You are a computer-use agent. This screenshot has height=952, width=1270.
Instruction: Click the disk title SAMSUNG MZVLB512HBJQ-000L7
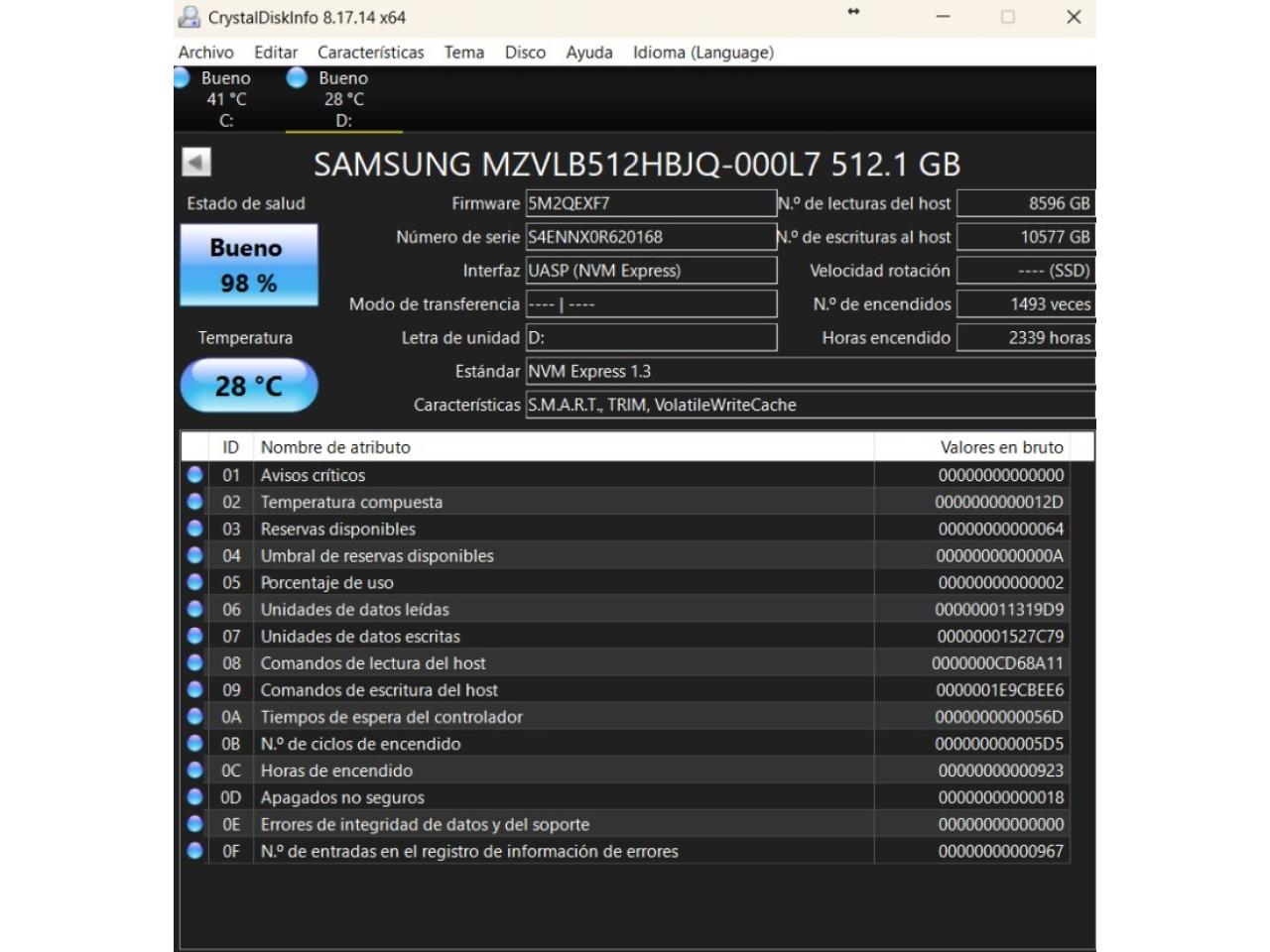click(x=637, y=164)
